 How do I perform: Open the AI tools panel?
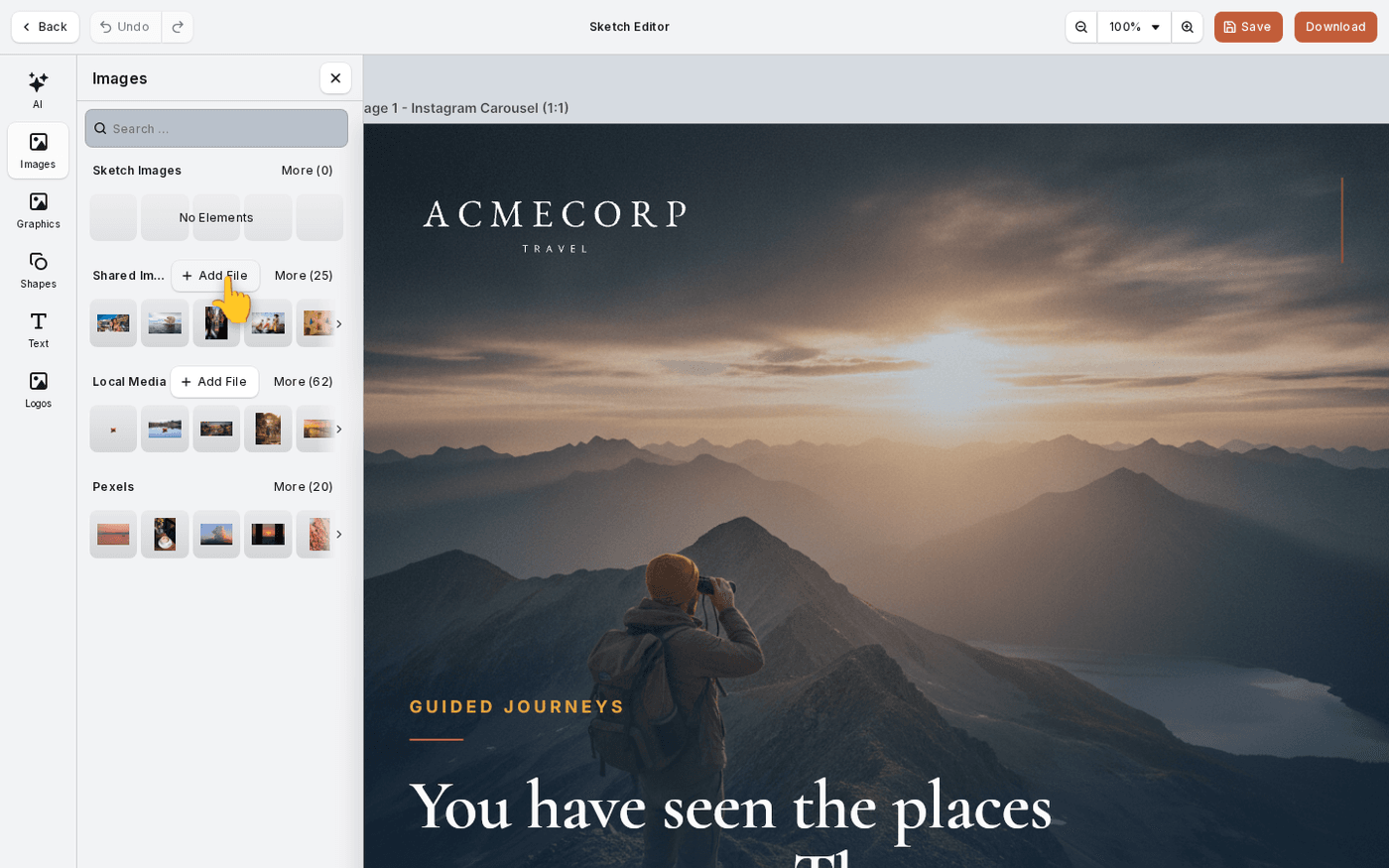(38, 90)
